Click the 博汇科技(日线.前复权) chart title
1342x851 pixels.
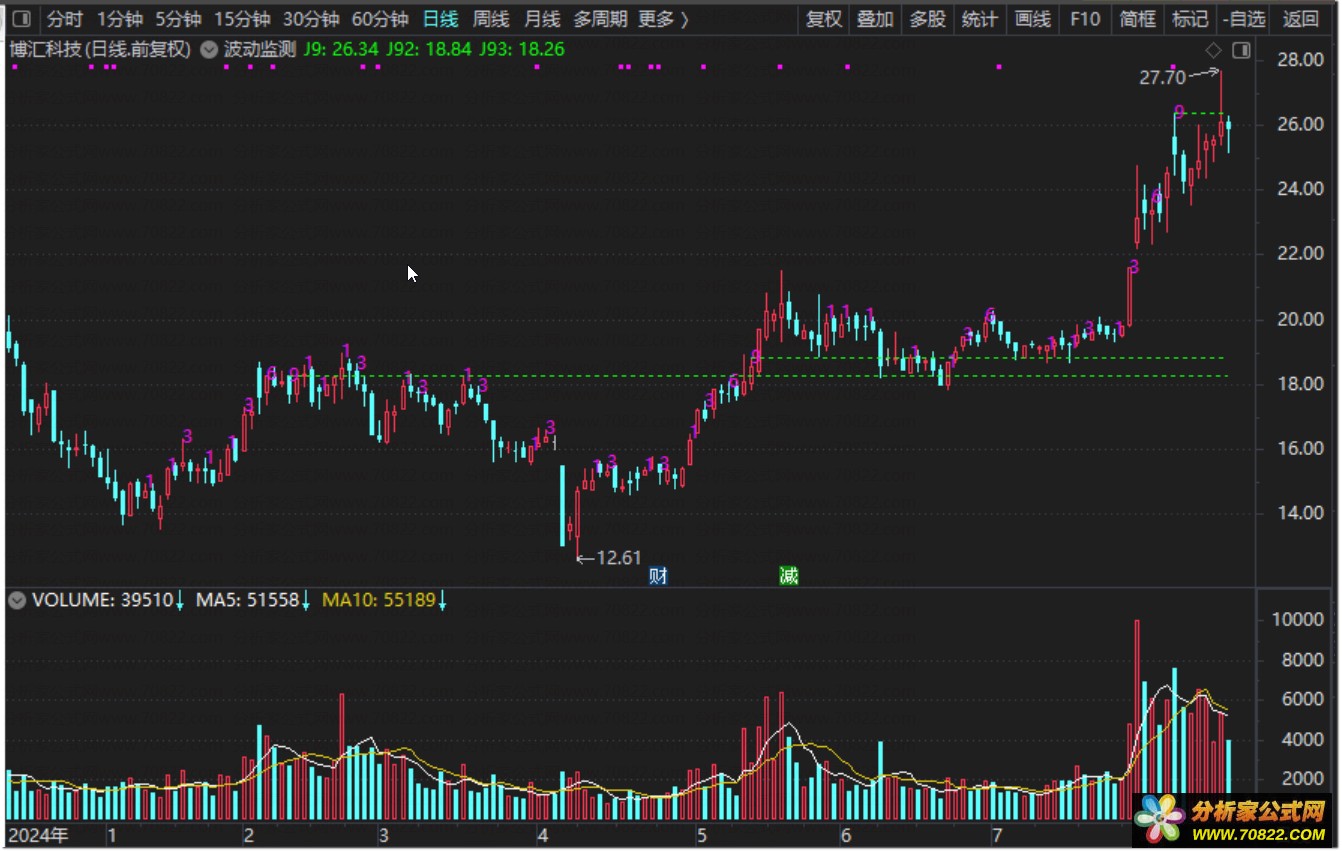99,50
